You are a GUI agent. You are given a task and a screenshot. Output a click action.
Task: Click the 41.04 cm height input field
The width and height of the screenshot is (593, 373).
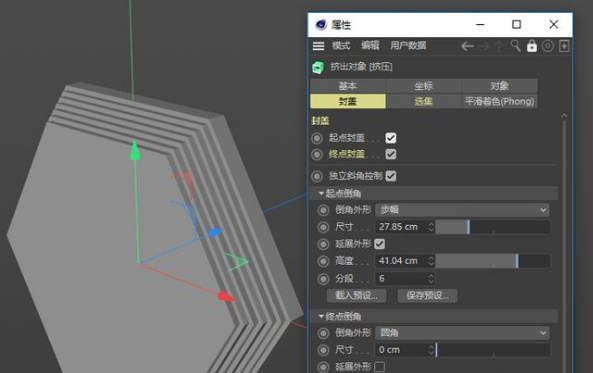tap(402, 261)
